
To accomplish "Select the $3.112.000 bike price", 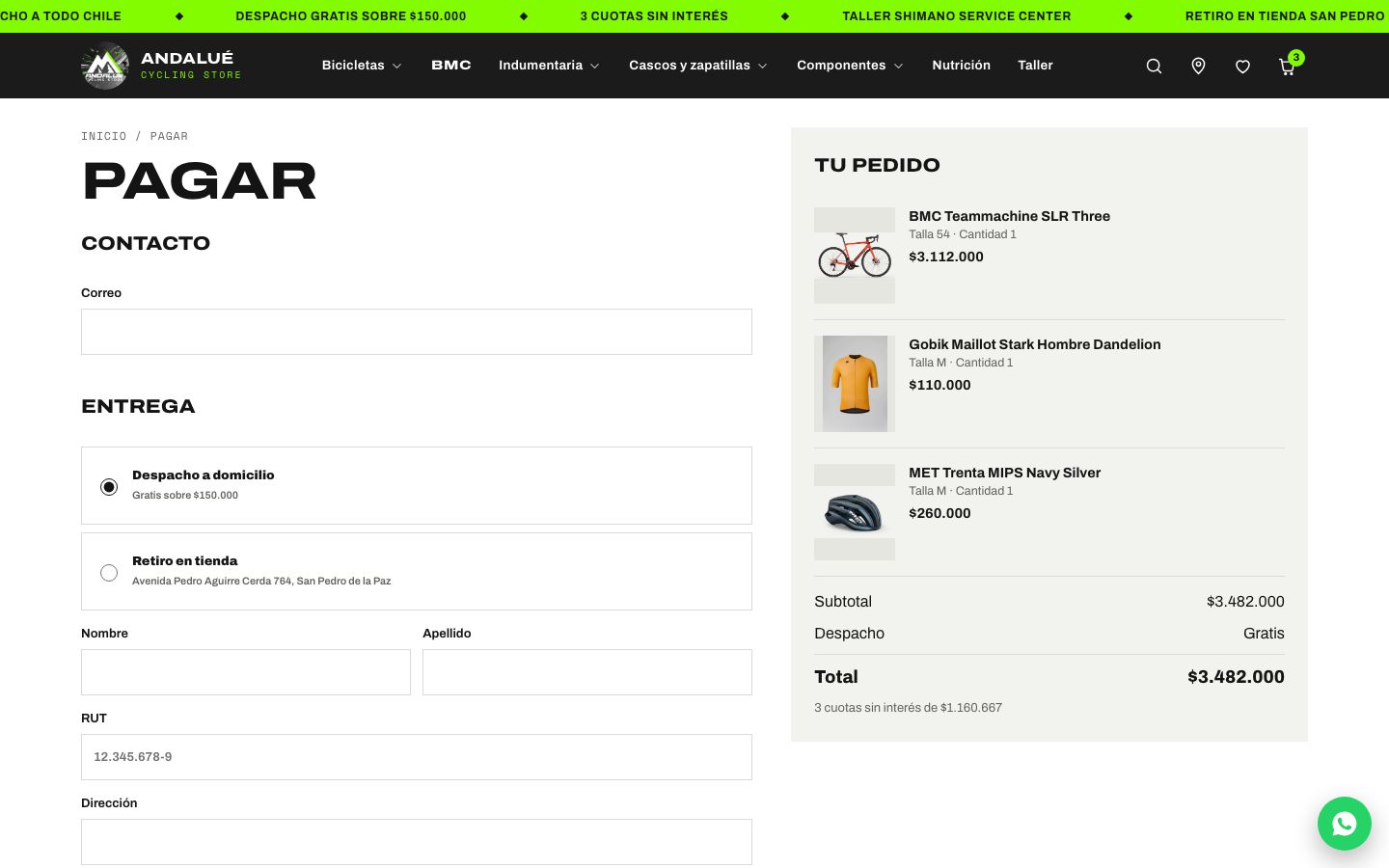I will tap(946, 257).
